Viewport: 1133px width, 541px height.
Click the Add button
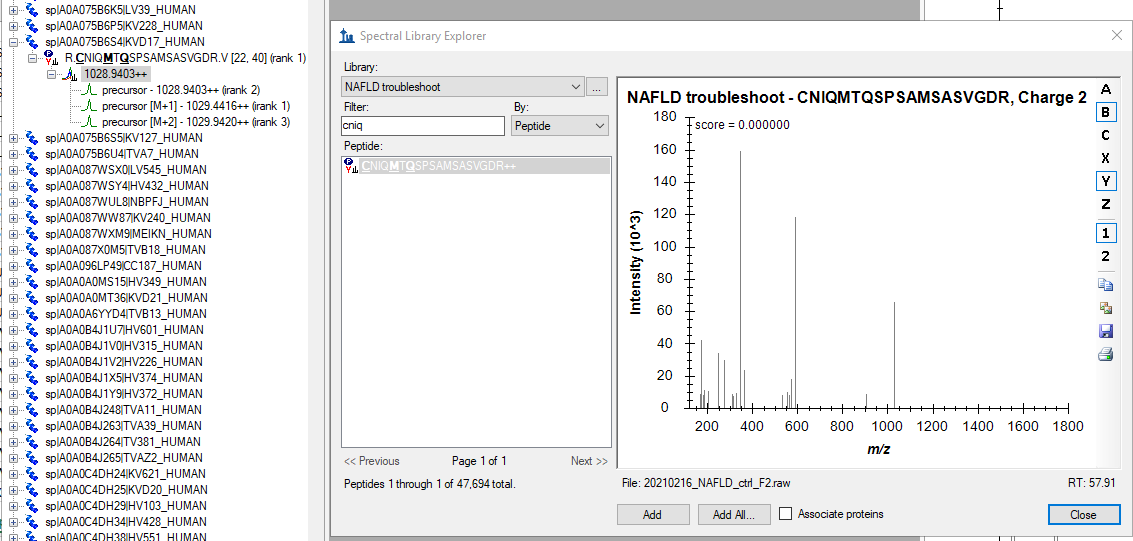pos(652,515)
